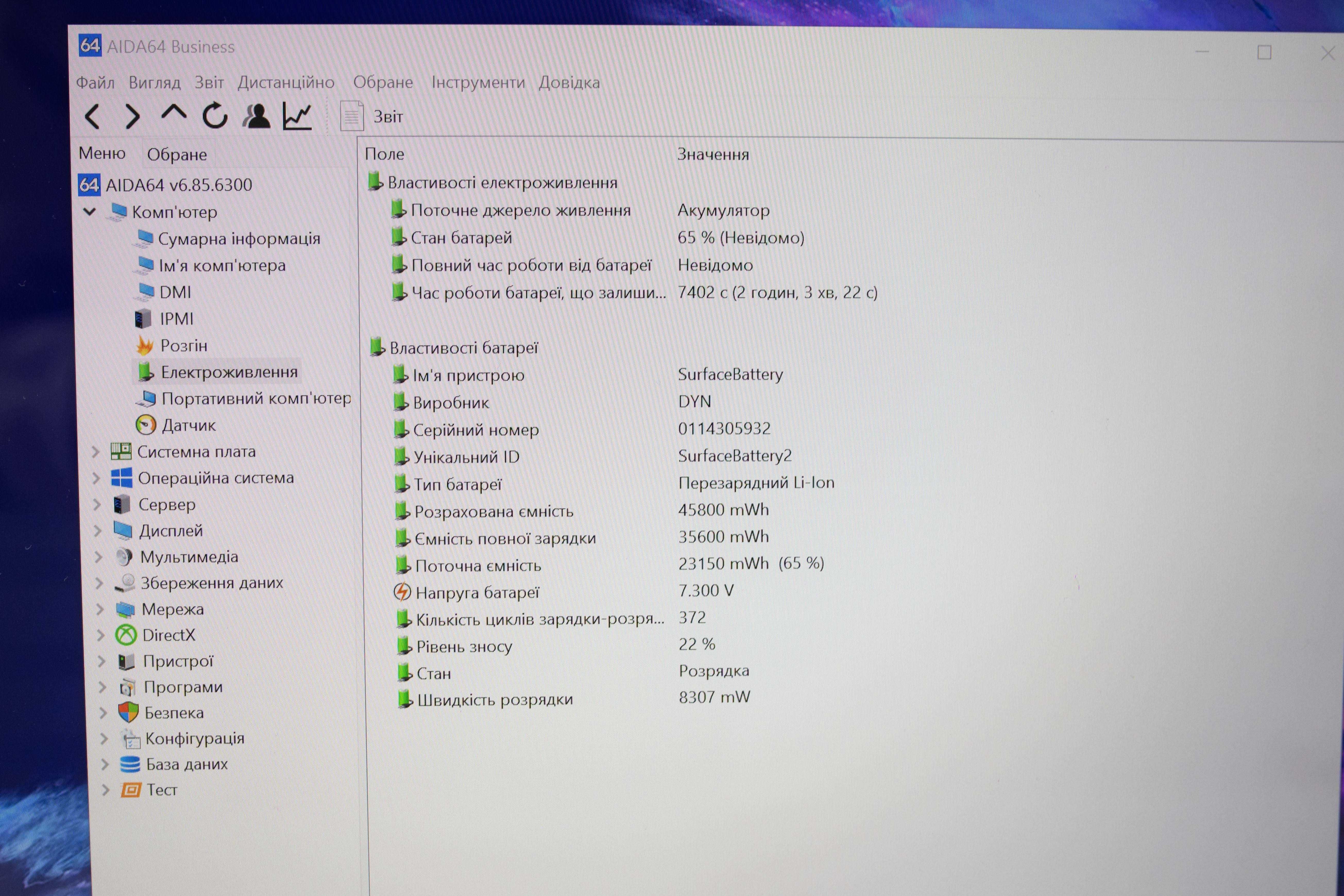
Task: Open the Вигляд menu
Action: coord(154,83)
